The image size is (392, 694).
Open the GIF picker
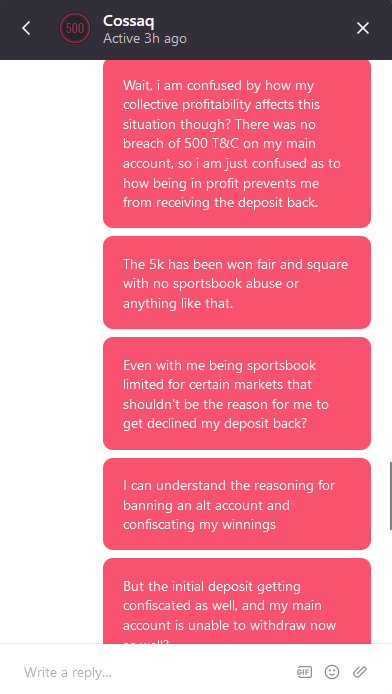pyautogui.click(x=304, y=672)
